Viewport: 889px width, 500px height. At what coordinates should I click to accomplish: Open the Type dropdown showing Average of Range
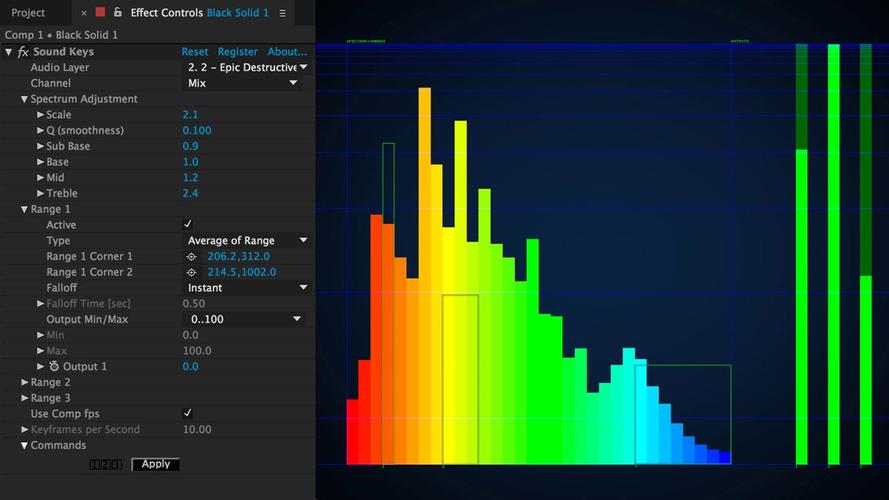(247, 240)
